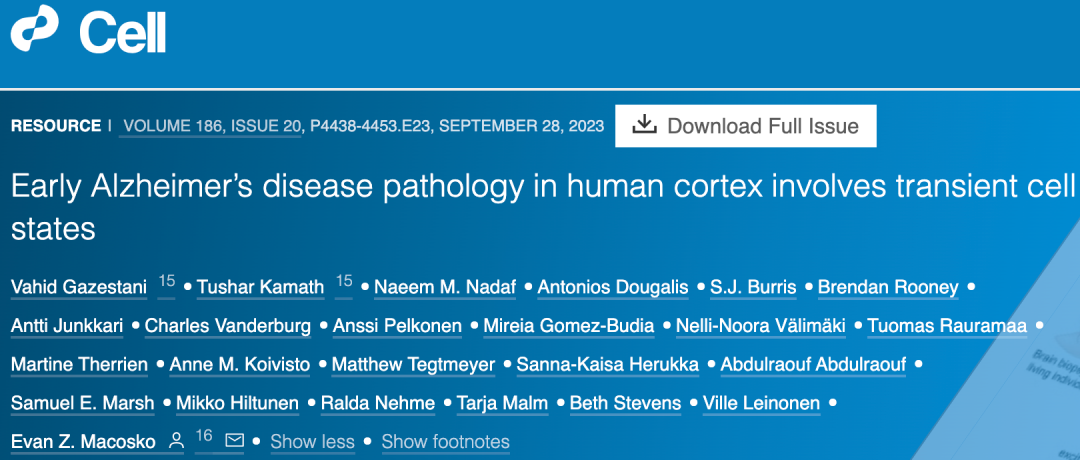Image resolution: width=1080 pixels, height=460 pixels.
Task: Click footnote 16 next to Macosko
Action: pos(204,436)
